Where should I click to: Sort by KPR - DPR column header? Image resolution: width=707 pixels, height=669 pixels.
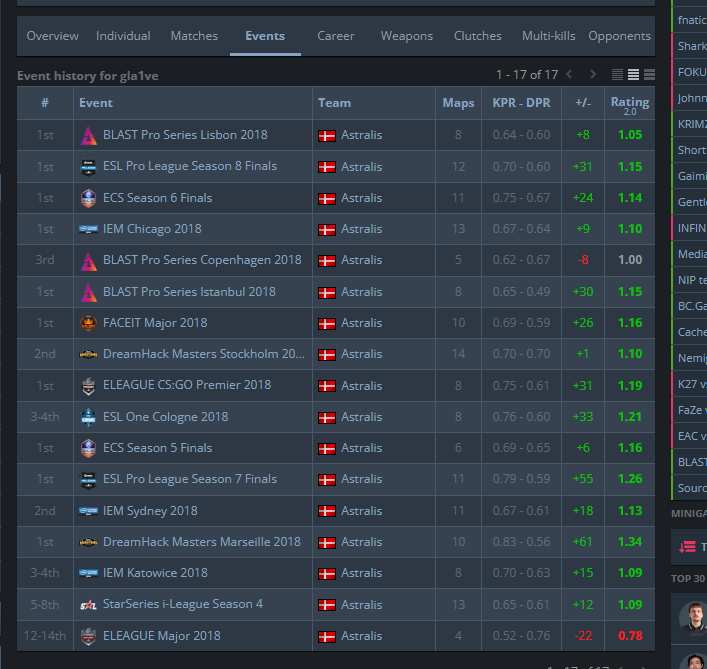click(x=521, y=103)
